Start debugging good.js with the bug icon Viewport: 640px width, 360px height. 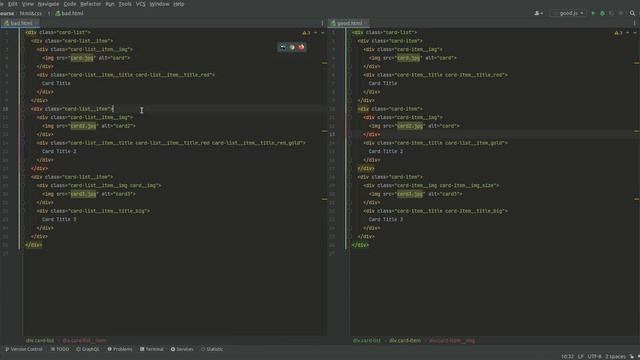(602, 13)
